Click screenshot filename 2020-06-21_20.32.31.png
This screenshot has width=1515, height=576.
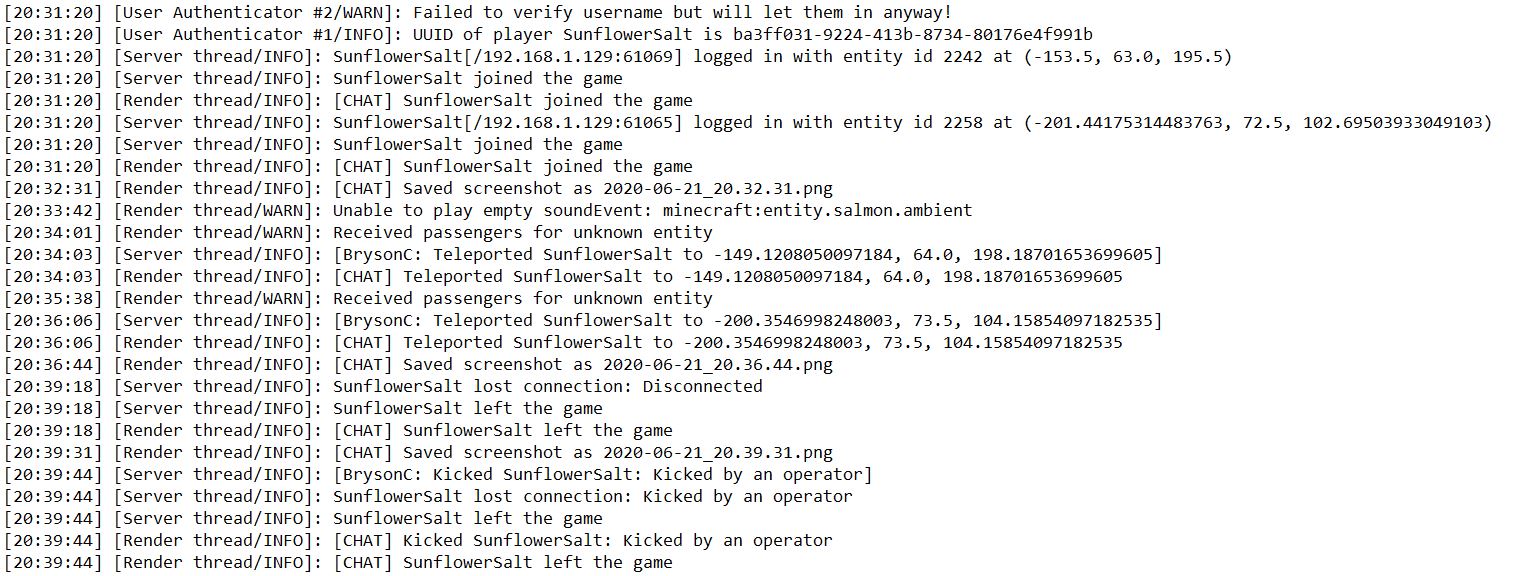point(718,188)
